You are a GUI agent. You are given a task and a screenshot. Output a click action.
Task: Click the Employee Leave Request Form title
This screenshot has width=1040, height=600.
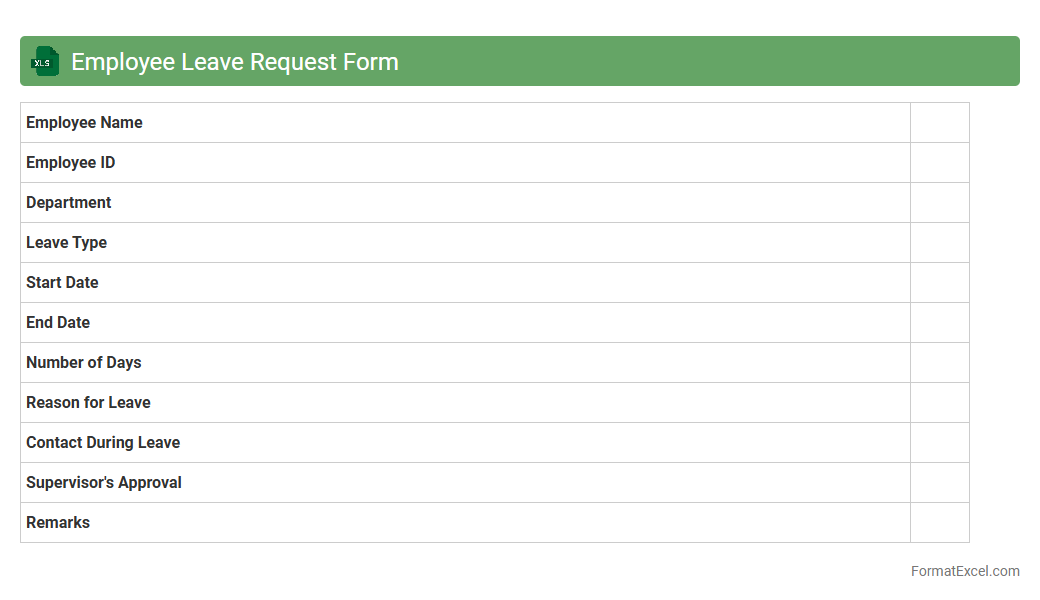(235, 62)
